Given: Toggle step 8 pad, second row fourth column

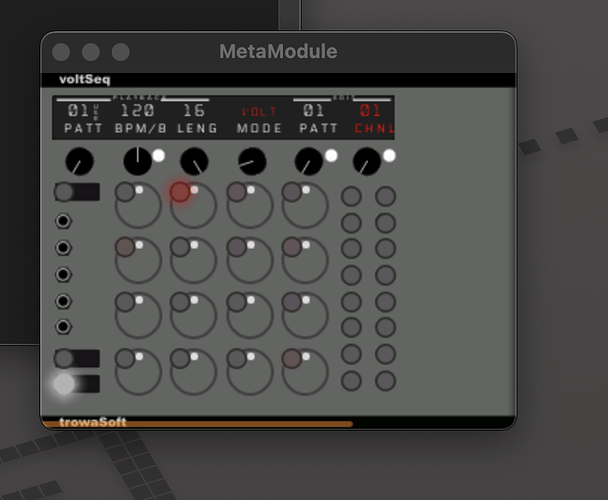Looking at the screenshot, I should pos(292,247).
